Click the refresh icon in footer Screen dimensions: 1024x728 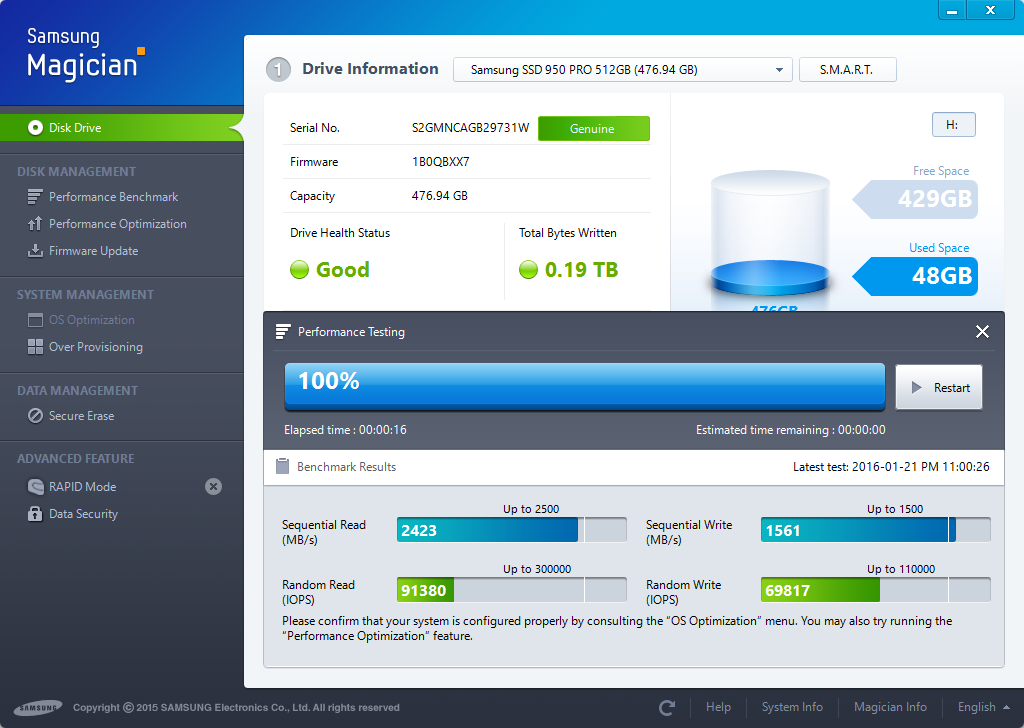coord(667,708)
